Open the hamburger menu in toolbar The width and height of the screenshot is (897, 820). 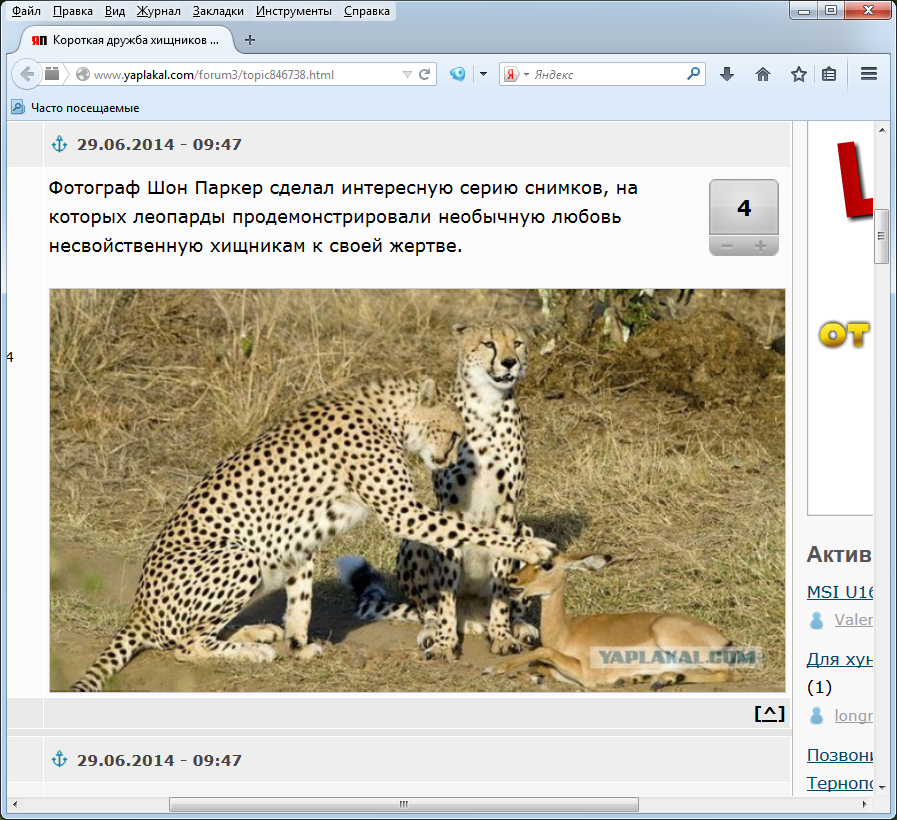868,74
